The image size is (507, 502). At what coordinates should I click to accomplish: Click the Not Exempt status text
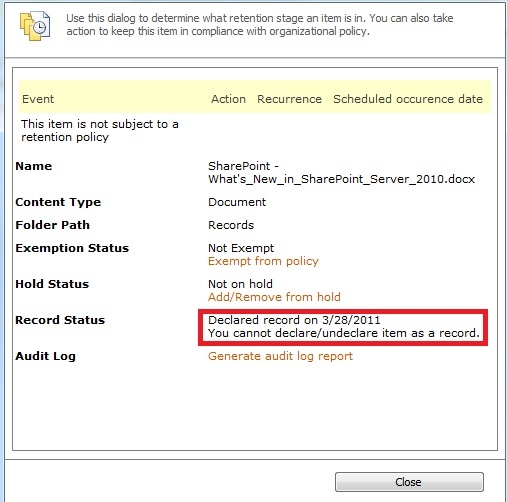tap(241, 248)
